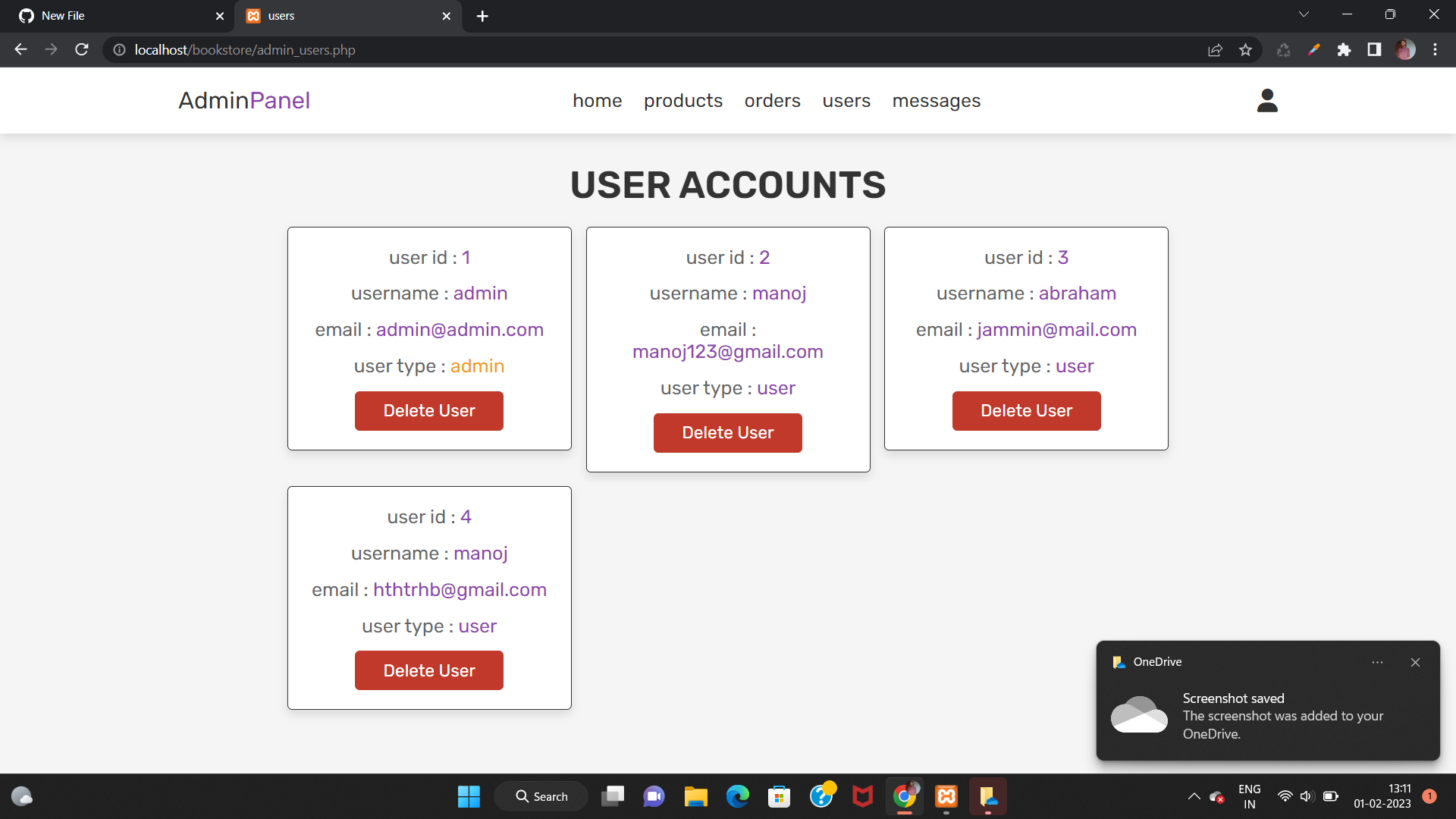
Task: Open the clock and date in taskbar
Action: [1382, 796]
